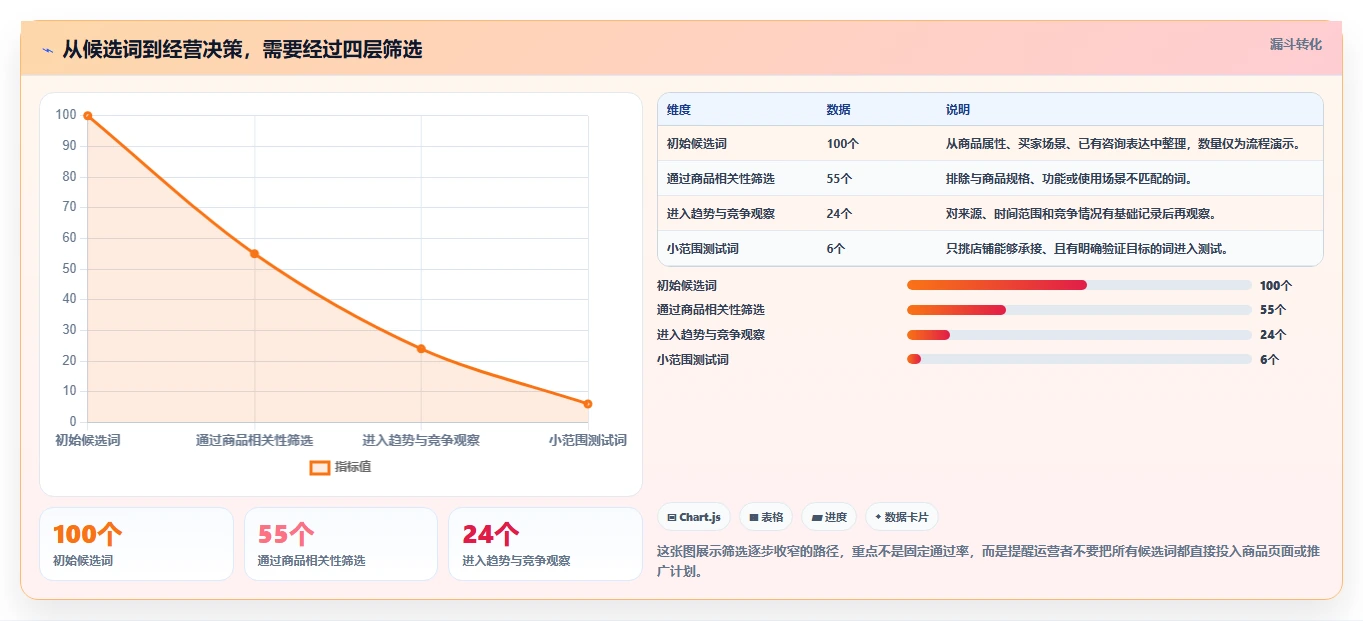Click the y-axis value 50

(69, 268)
